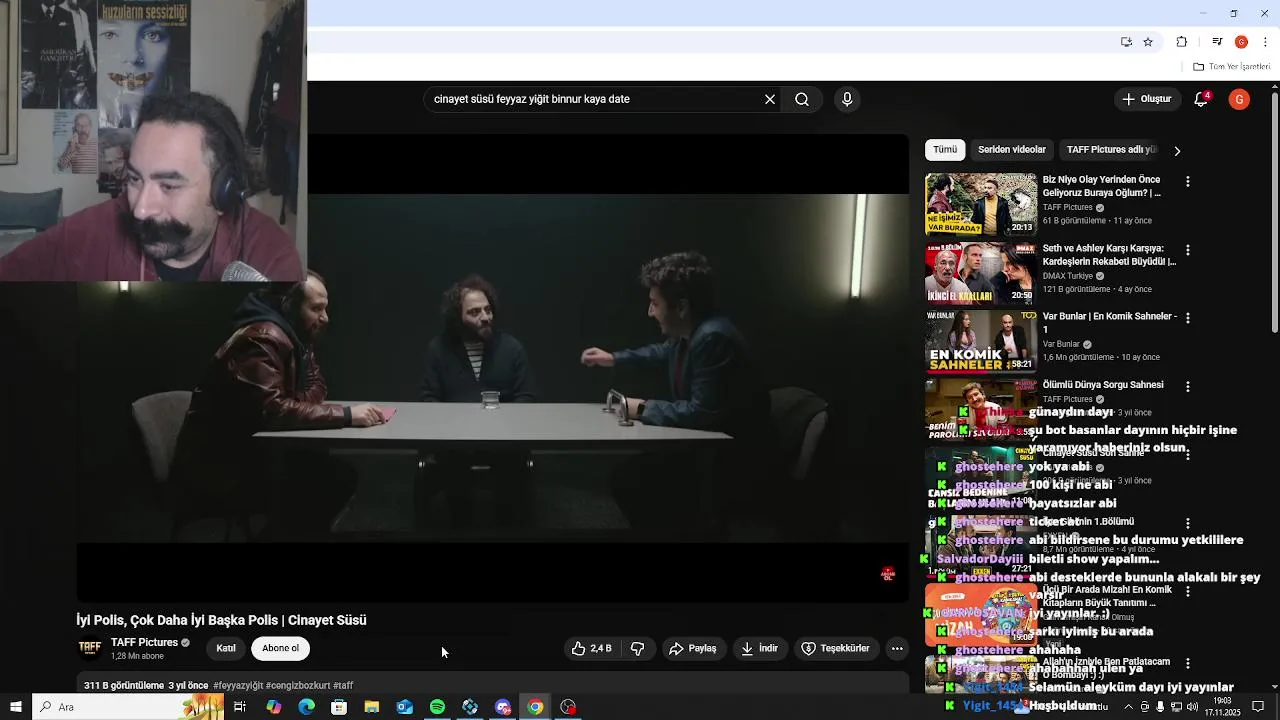The height and width of the screenshot is (720, 1280).
Task: Open the 'Biz Niye Olay Yerinden Önce' video thumbnail
Action: 981,204
